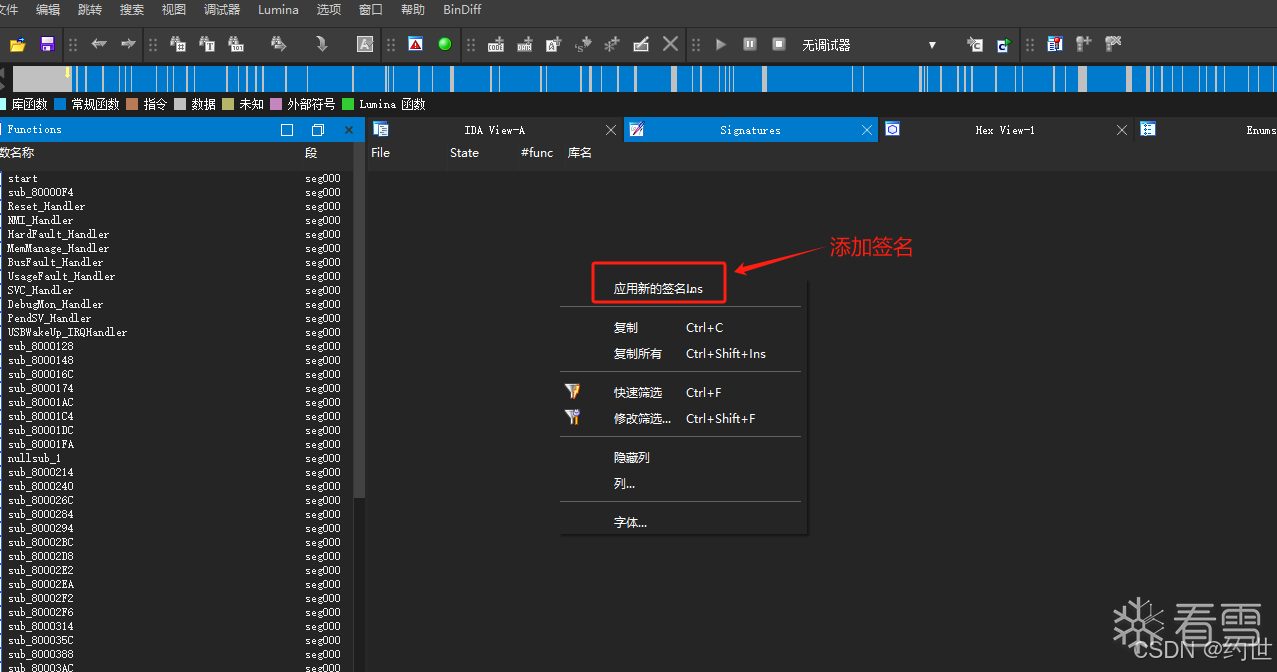Click the breakpoint list toolbar icon
This screenshot has width=1277, height=672.
[x=1055, y=44]
